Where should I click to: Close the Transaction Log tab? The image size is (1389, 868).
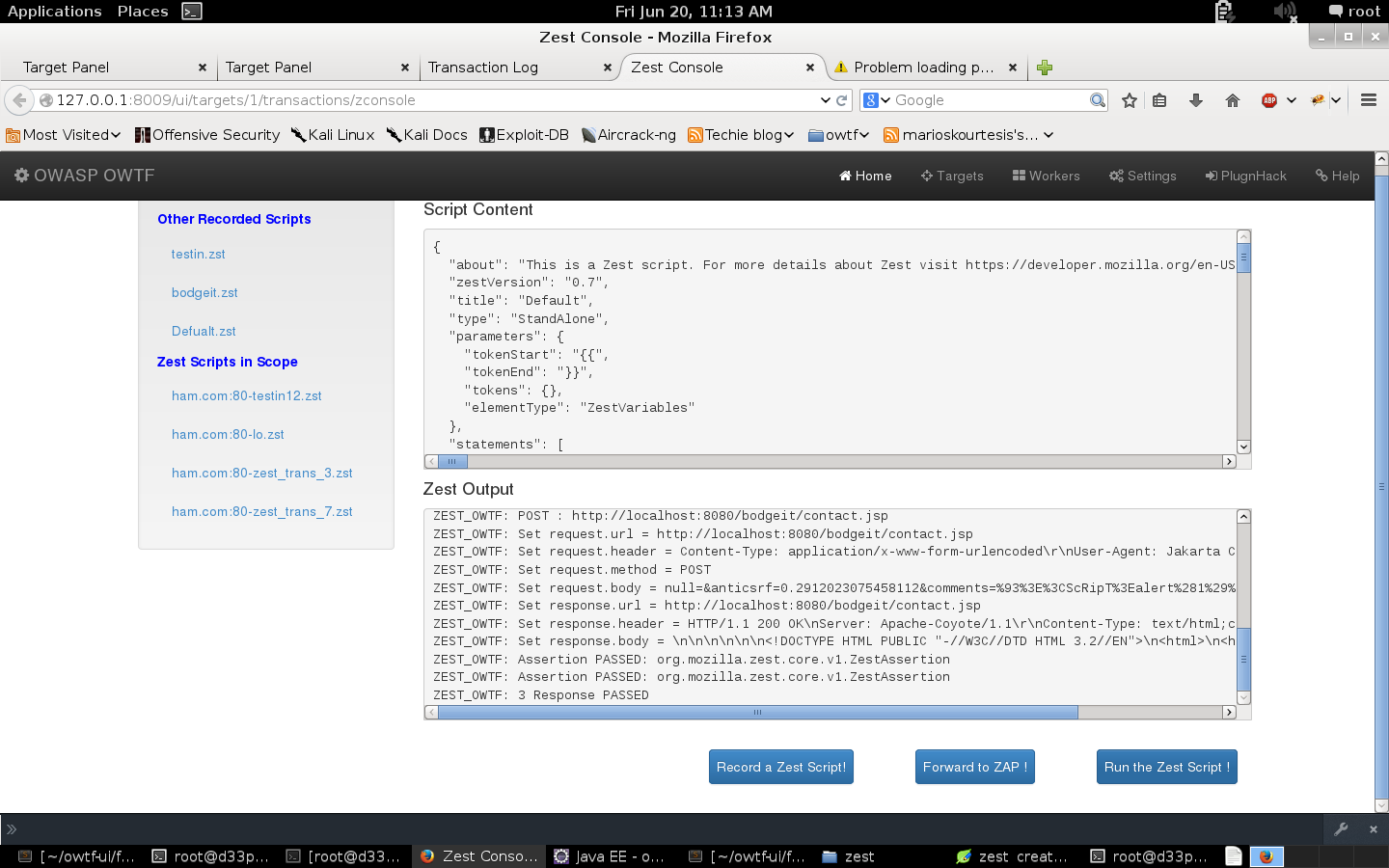[x=608, y=68]
